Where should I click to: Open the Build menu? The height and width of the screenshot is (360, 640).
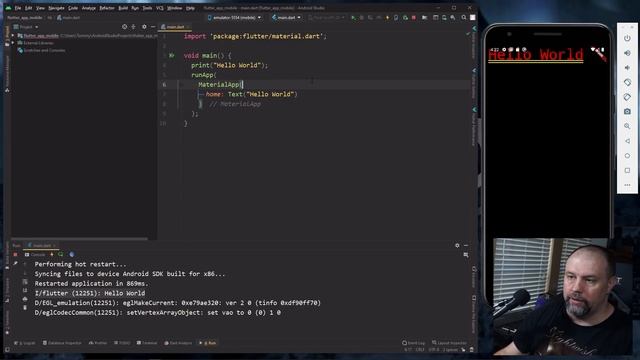123,8
